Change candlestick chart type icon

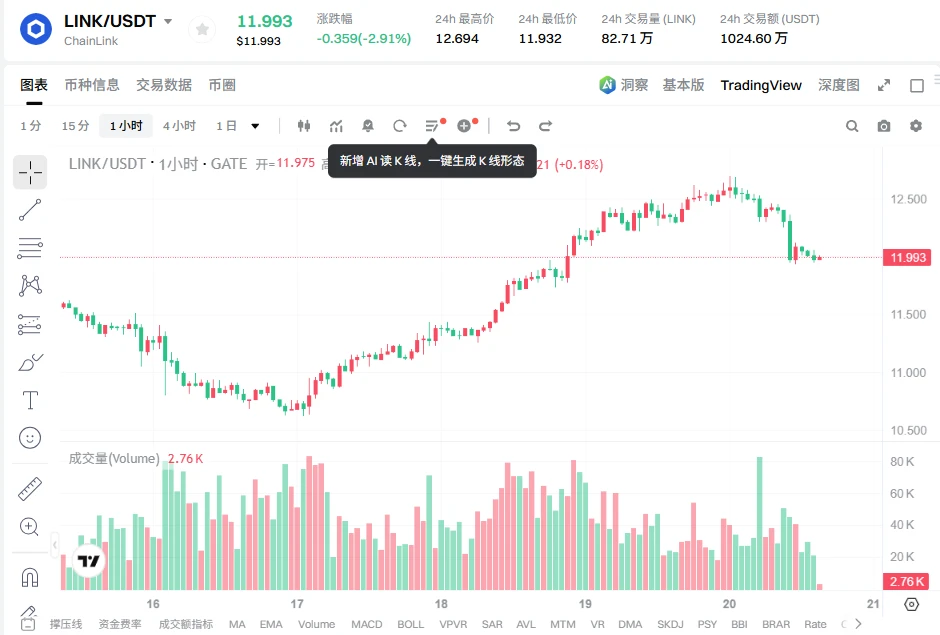304,126
